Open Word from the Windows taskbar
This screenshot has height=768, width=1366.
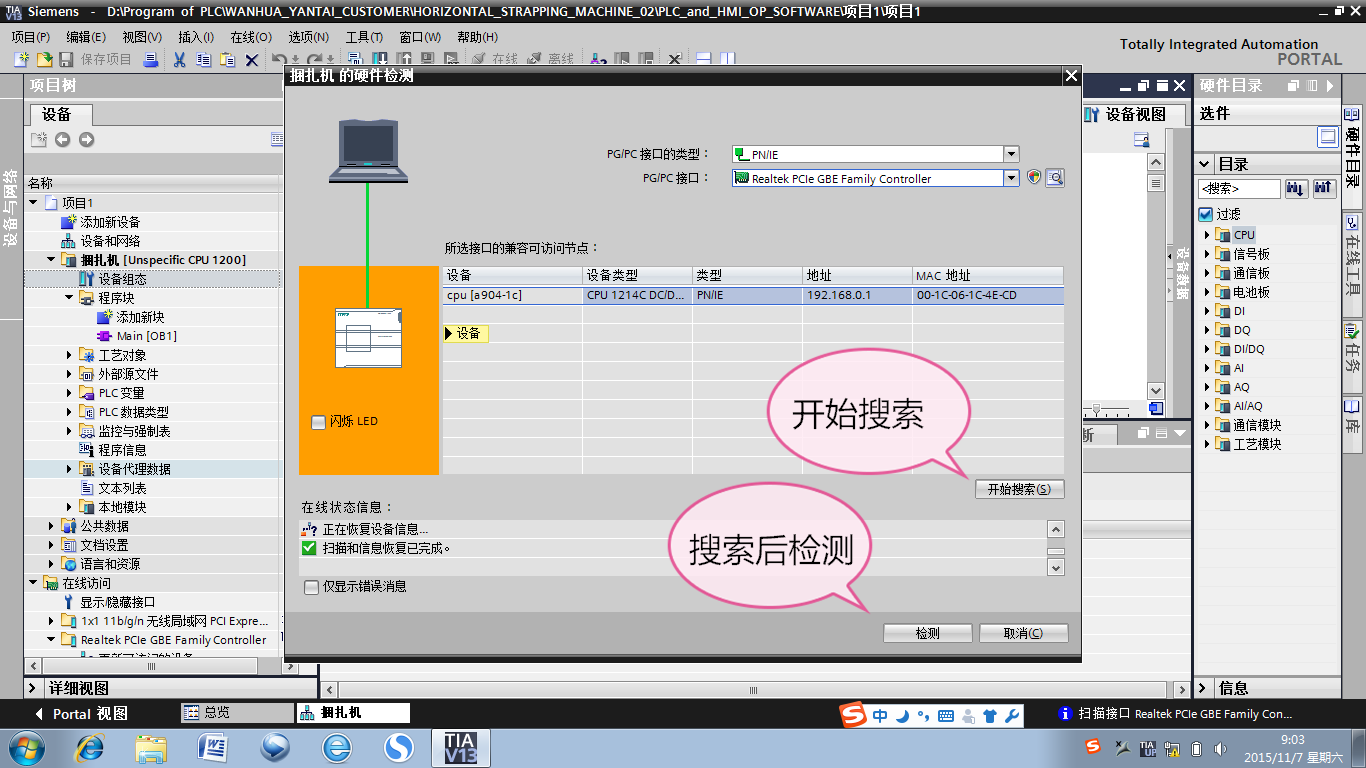[x=213, y=747]
